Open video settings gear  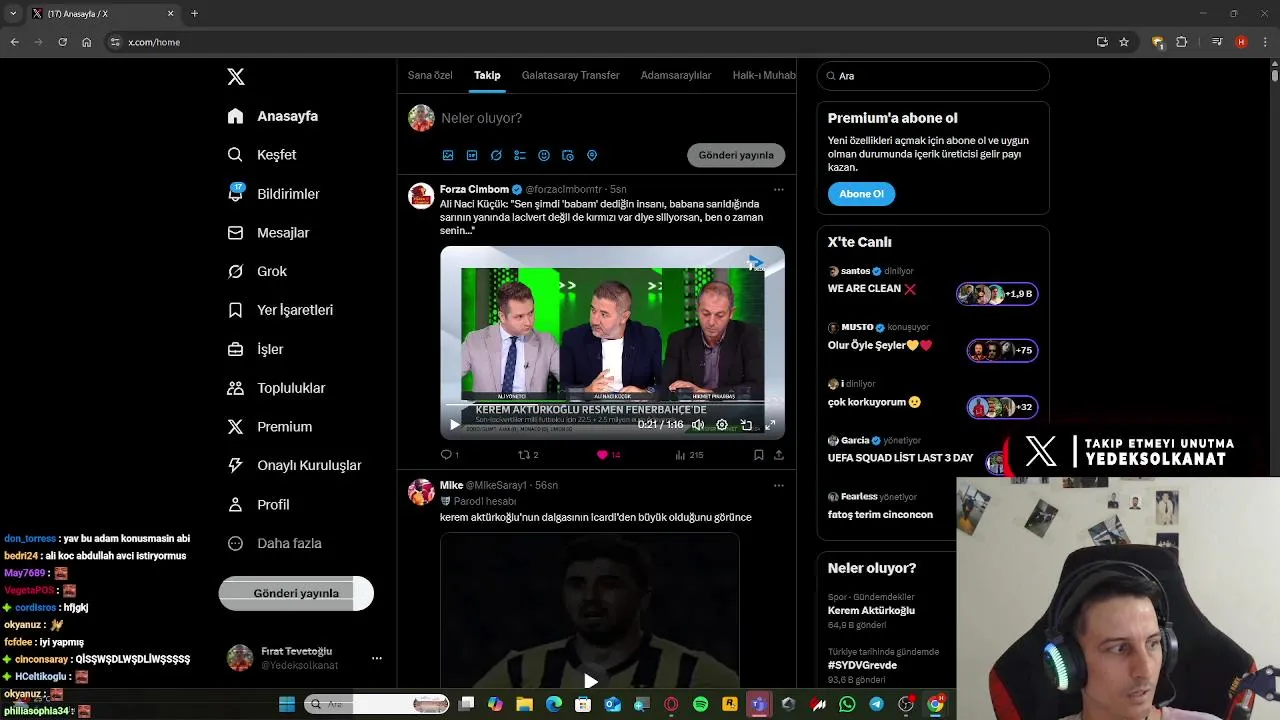[722, 425]
